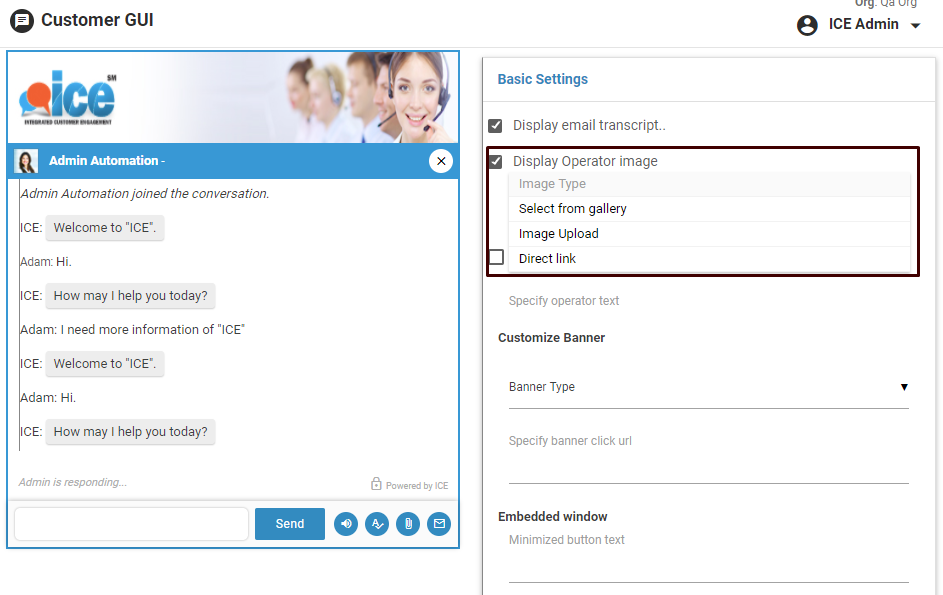Click the sound toggle icon in chat

[x=346, y=524]
